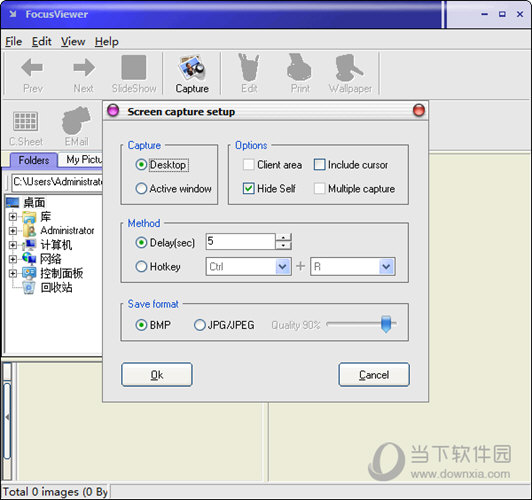Click the left panel vertical scrollbar
Viewport: 532px width, 500px height.
click(x=7, y=421)
